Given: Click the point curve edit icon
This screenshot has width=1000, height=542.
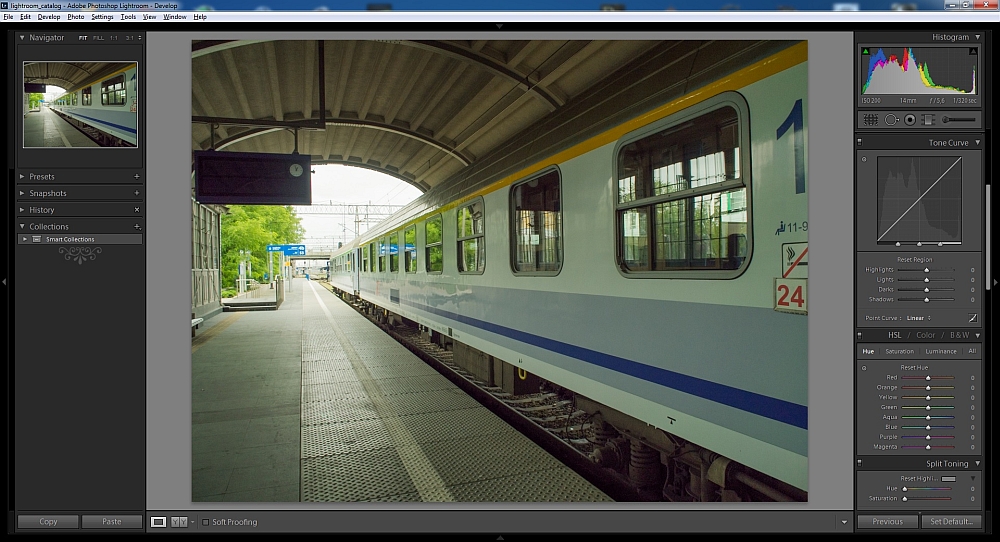Looking at the screenshot, I should (972, 318).
